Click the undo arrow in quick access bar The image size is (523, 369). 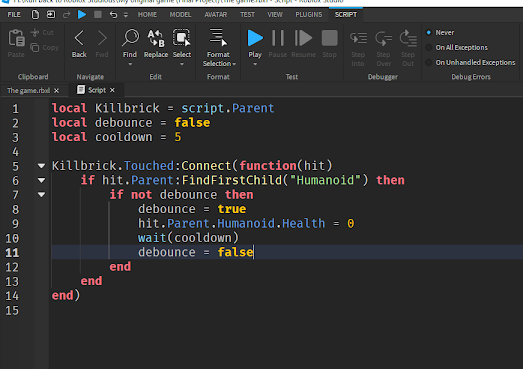coord(113,15)
